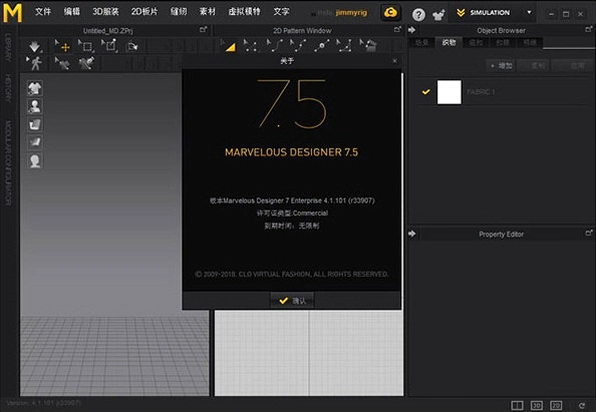Open the 3D服装 menu

point(105,12)
